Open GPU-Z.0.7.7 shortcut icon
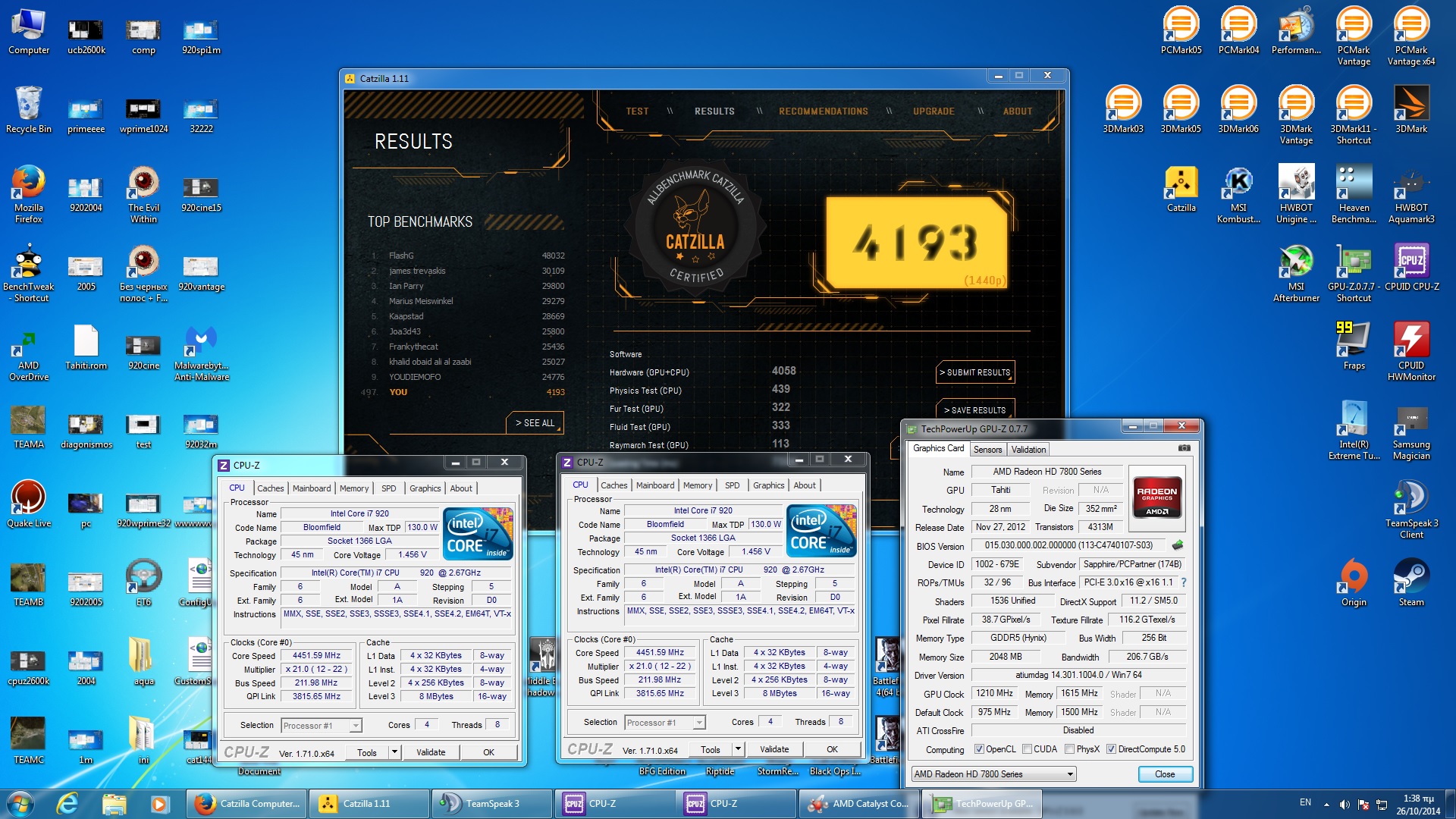Image resolution: width=1456 pixels, height=819 pixels. click(1354, 274)
